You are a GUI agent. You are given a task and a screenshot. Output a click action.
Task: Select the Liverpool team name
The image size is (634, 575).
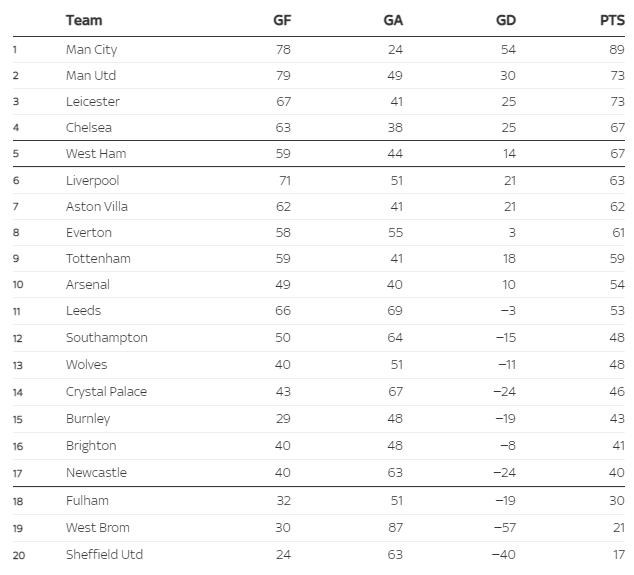92,180
